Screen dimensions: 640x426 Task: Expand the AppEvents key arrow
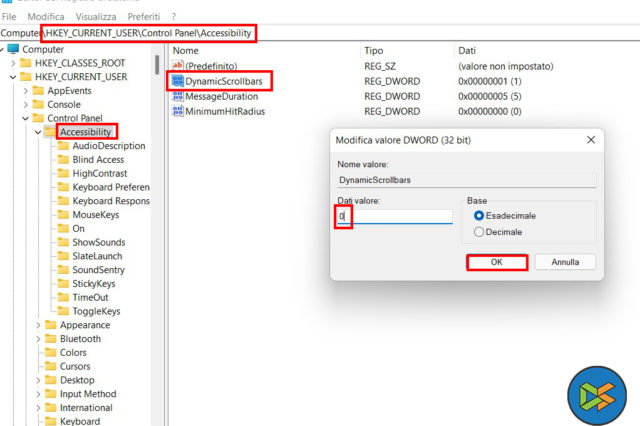coord(26,91)
